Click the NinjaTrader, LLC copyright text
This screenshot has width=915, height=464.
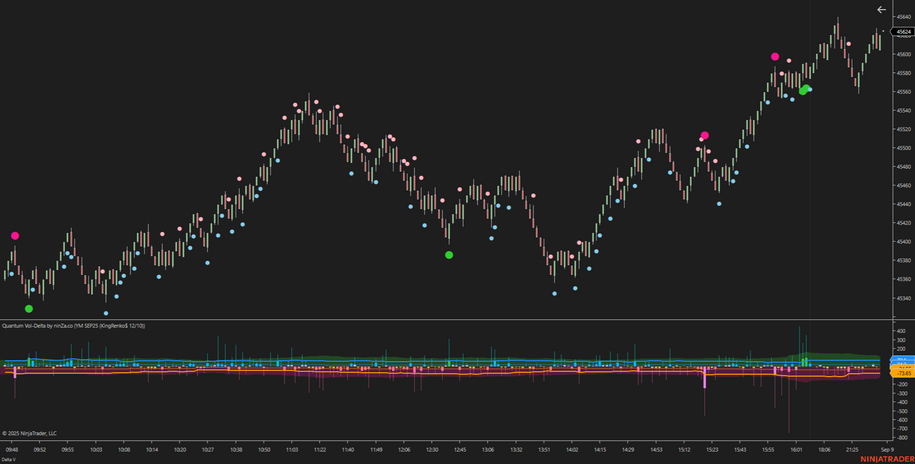point(30,433)
